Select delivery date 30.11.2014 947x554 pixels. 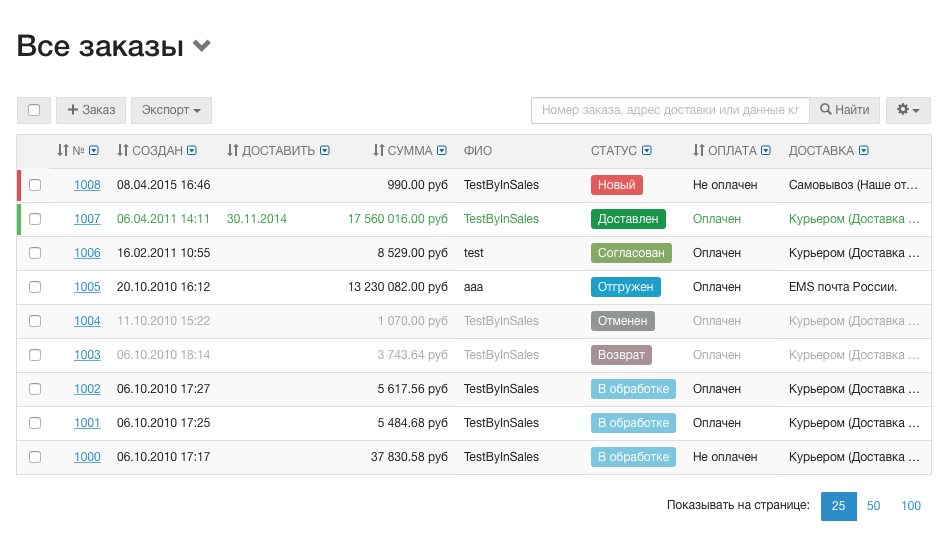(x=257, y=219)
